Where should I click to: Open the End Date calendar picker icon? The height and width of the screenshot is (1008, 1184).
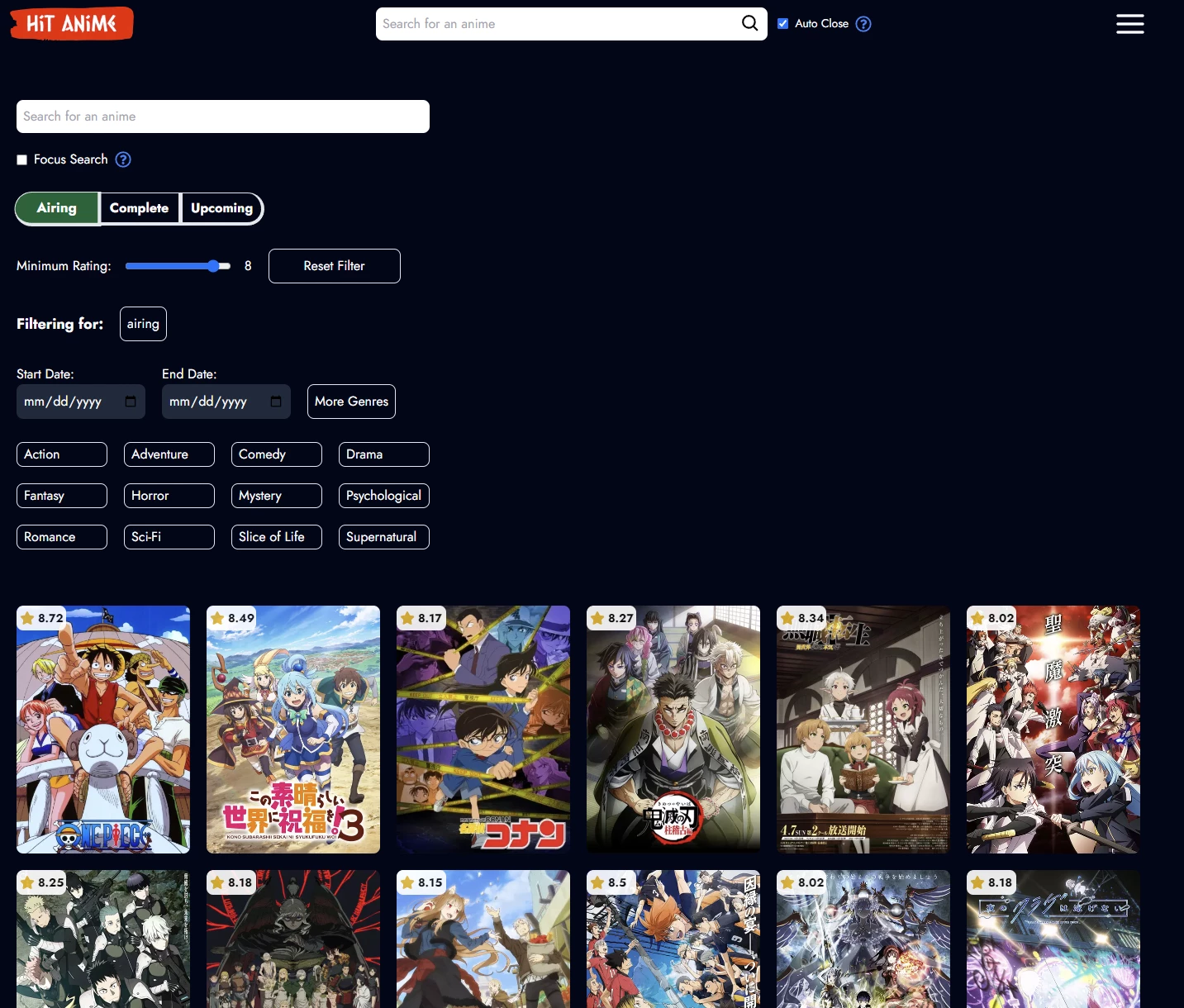[x=276, y=402]
